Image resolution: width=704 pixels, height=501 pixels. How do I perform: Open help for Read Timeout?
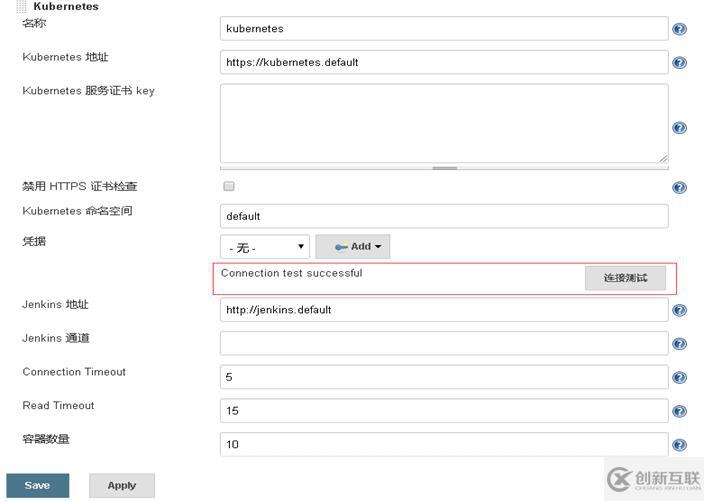[679, 411]
